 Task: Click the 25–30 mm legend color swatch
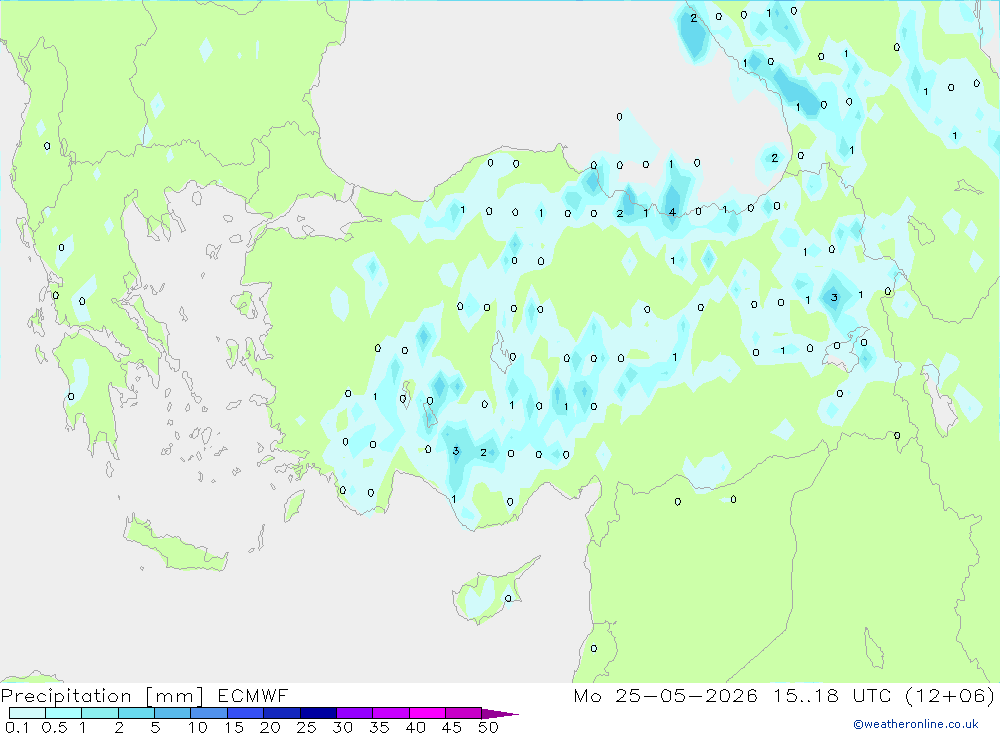[x=318, y=713]
